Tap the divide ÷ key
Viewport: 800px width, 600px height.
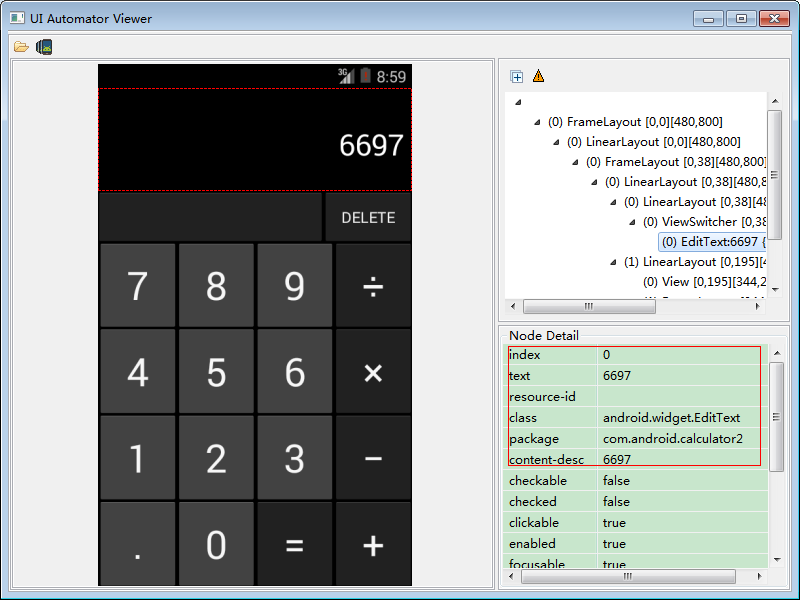click(373, 285)
